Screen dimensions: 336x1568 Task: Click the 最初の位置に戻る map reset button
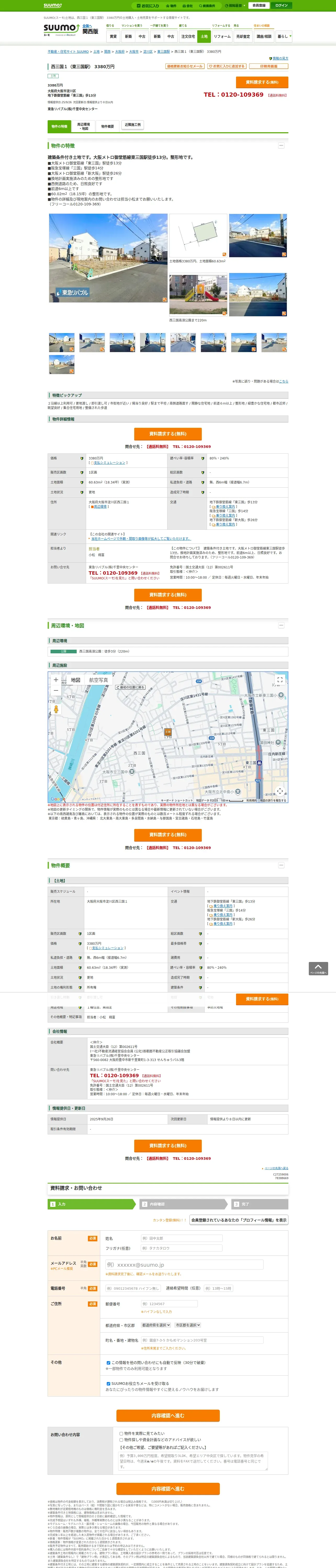tap(131, 687)
